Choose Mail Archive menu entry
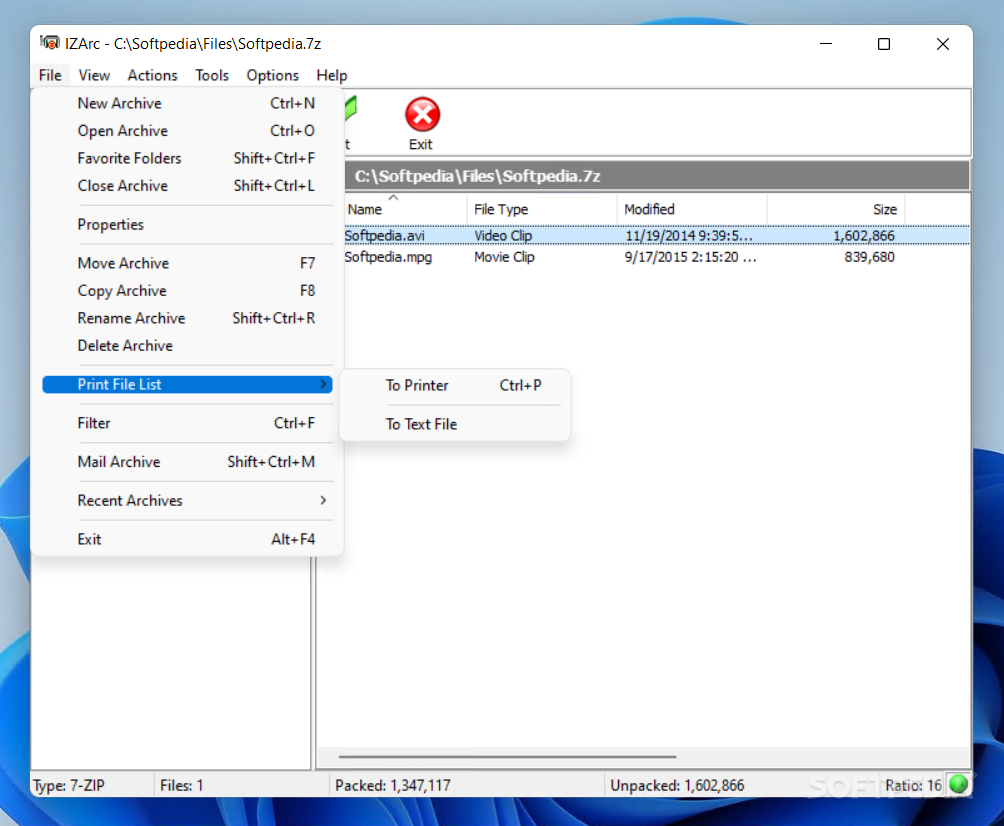 (x=187, y=462)
